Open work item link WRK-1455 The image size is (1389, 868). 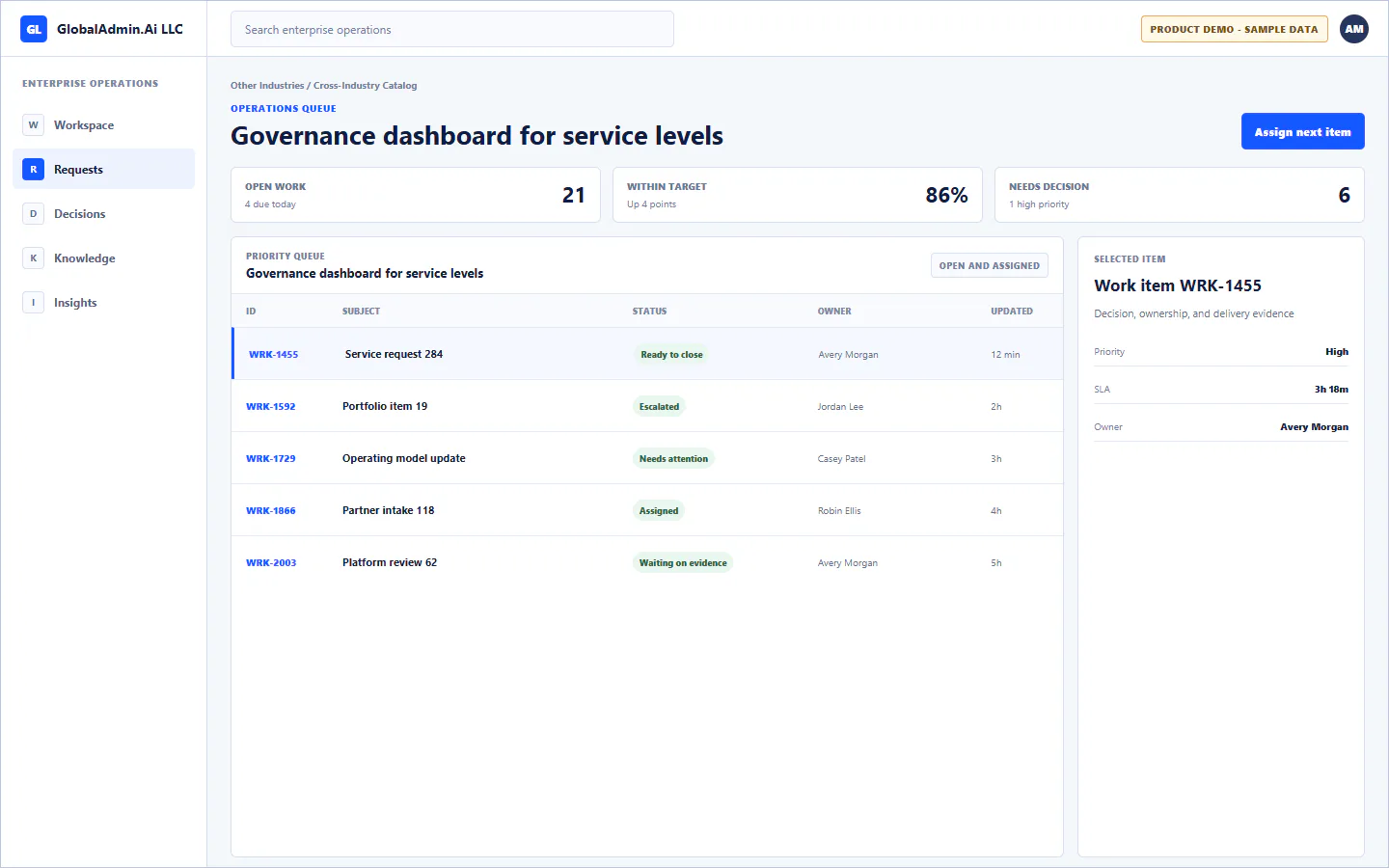(x=273, y=355)
